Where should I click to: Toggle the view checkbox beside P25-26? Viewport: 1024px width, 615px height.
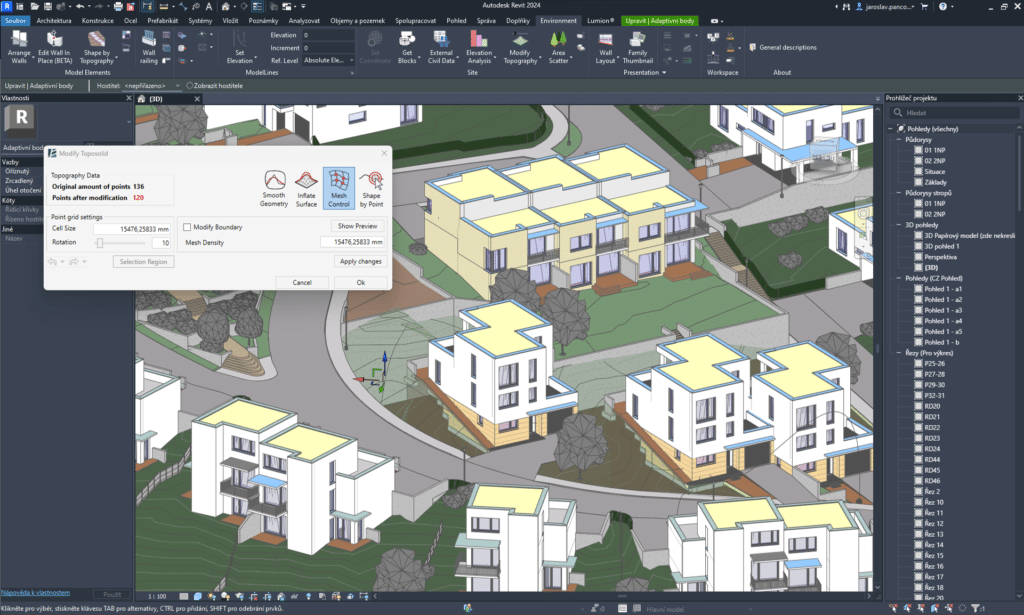point(918,364)
